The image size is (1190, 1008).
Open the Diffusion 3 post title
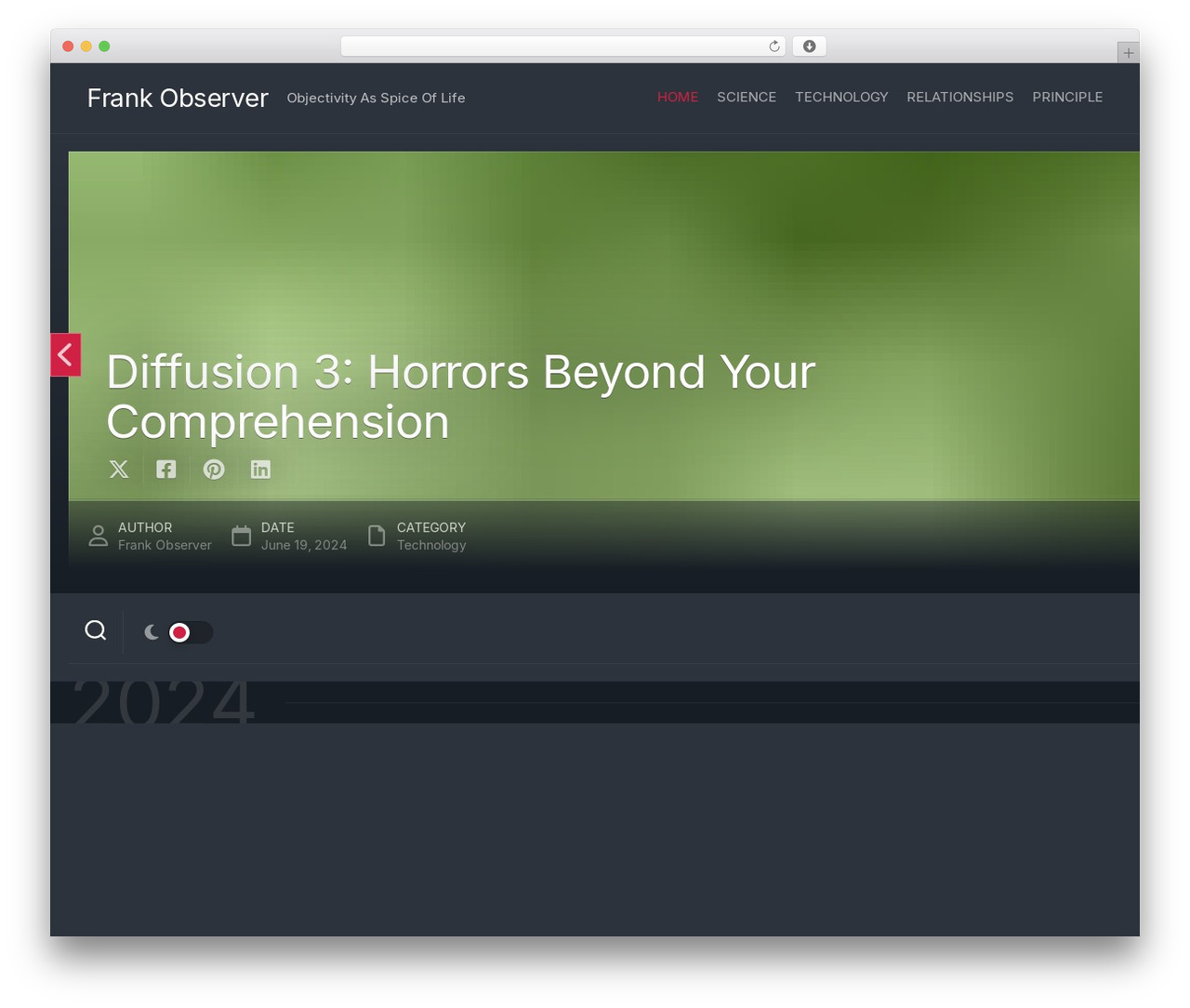[x=461, y=397]
